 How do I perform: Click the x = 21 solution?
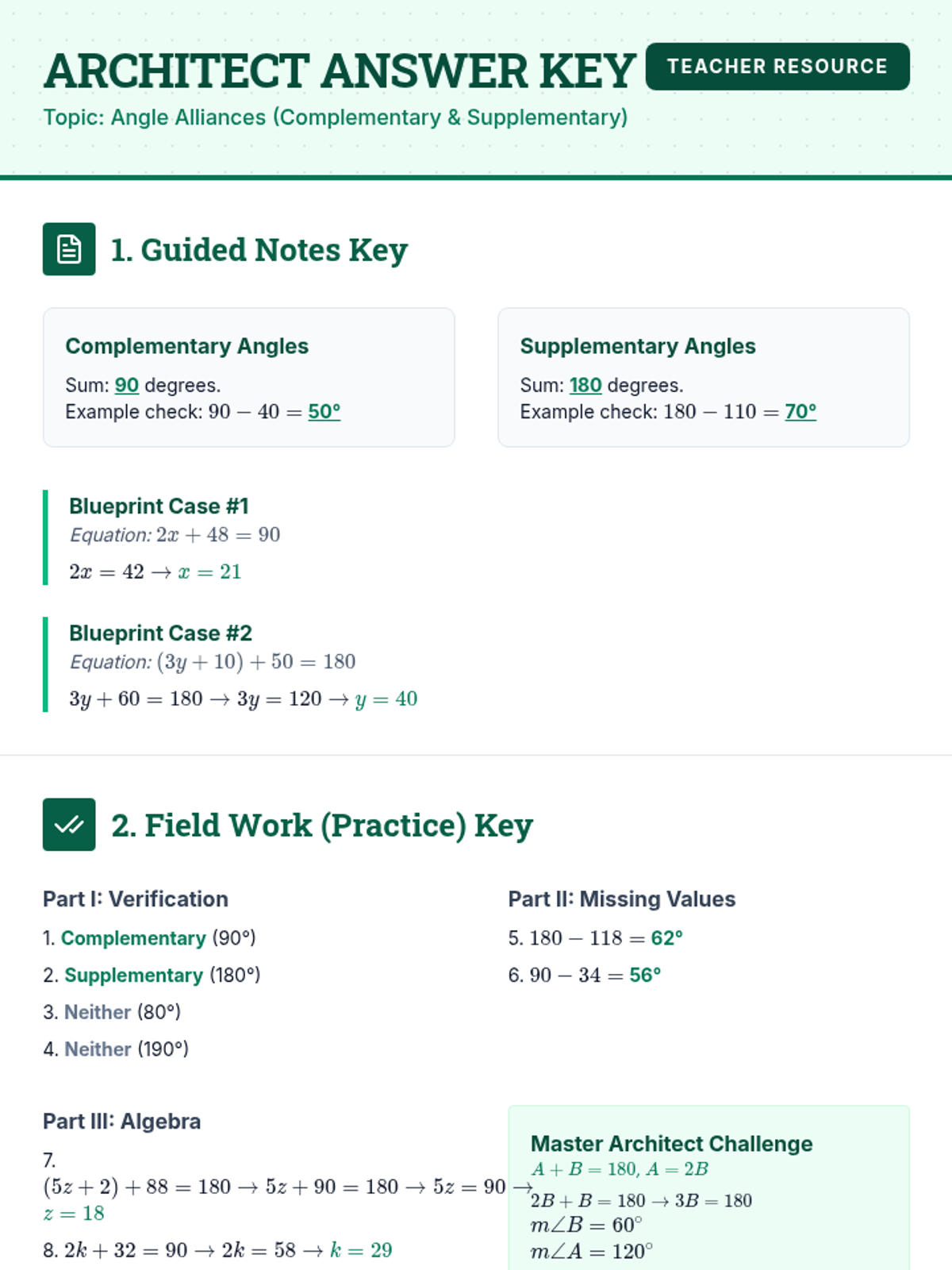pos(209,571)
